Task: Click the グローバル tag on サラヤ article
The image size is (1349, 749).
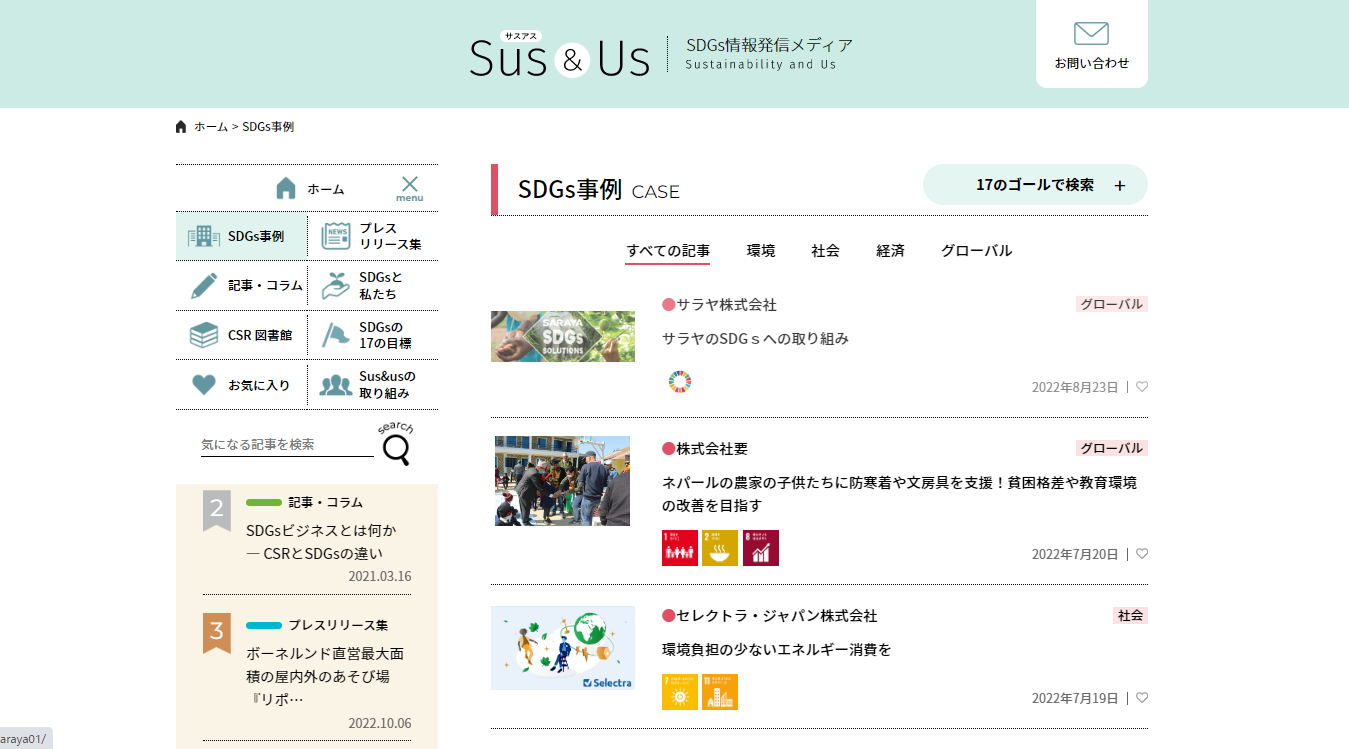Action: (x=1112, y=304)
